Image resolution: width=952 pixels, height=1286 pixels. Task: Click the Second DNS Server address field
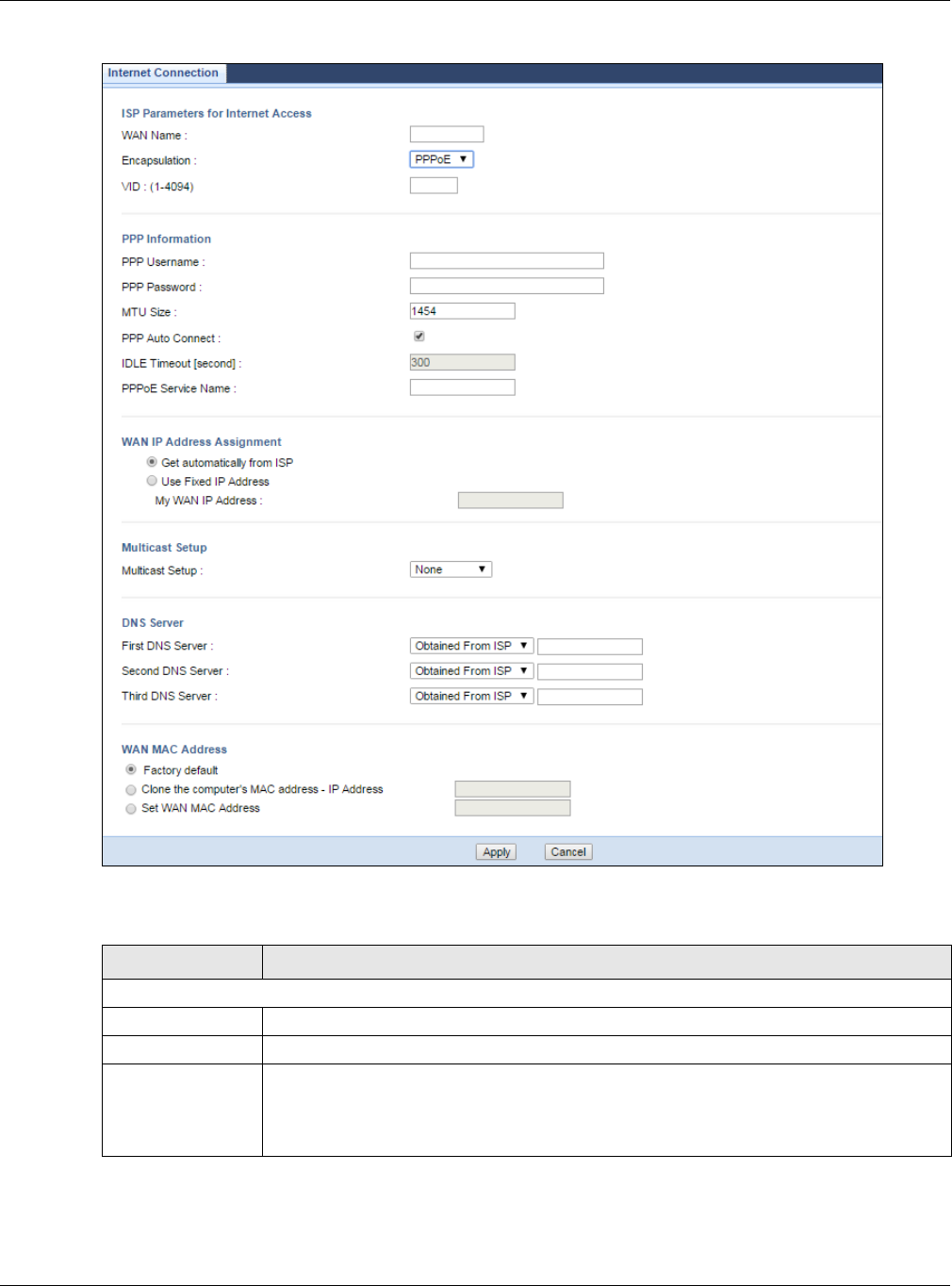tap(590, 672)
